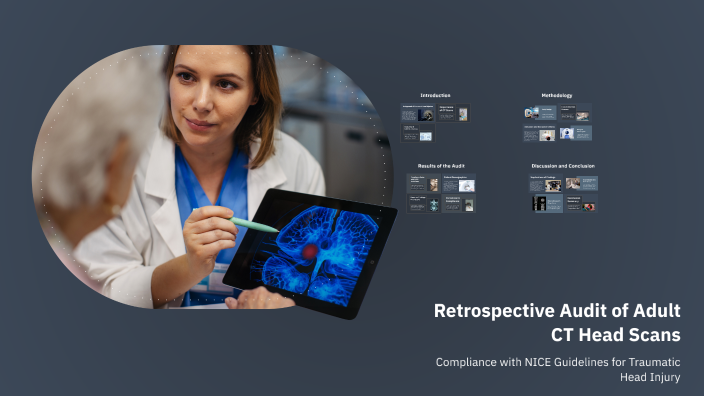Open Discussion slide with red and teal image
Image resolution: width=704 pixels, height=396 pixels.
(x=581, y=203)
